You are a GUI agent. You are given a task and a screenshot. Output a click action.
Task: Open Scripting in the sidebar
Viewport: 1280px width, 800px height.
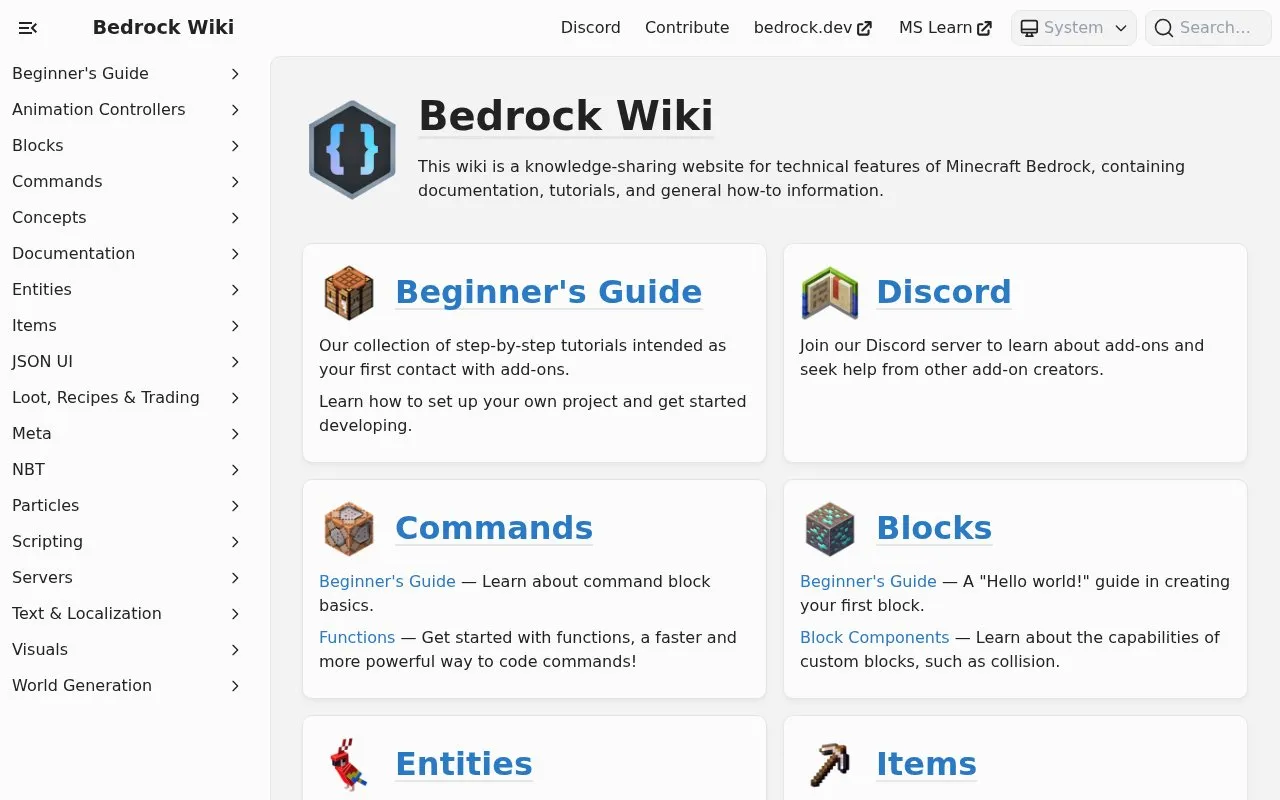click(x=48, y=542)
